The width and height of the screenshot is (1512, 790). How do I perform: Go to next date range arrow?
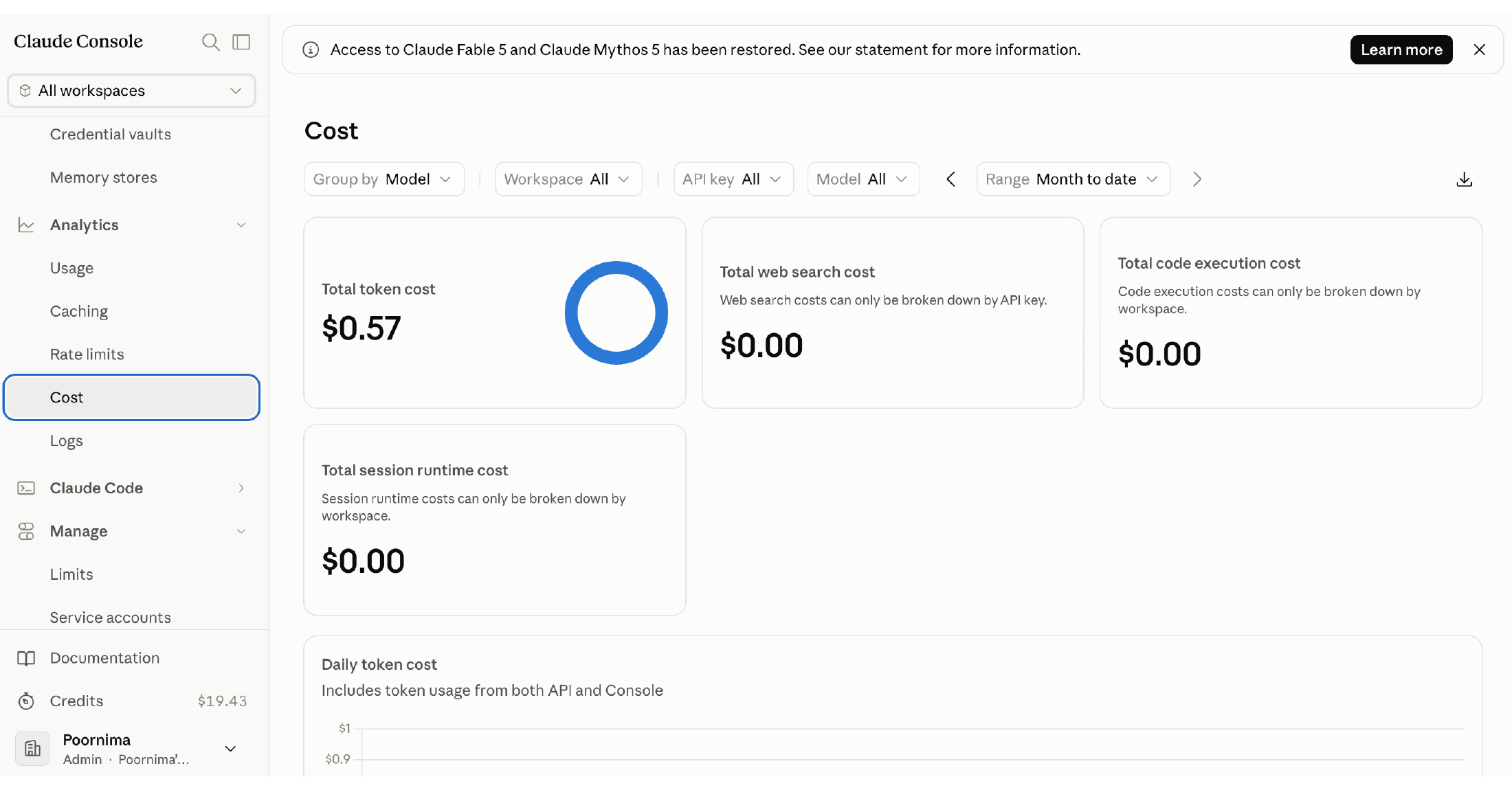1197,179
